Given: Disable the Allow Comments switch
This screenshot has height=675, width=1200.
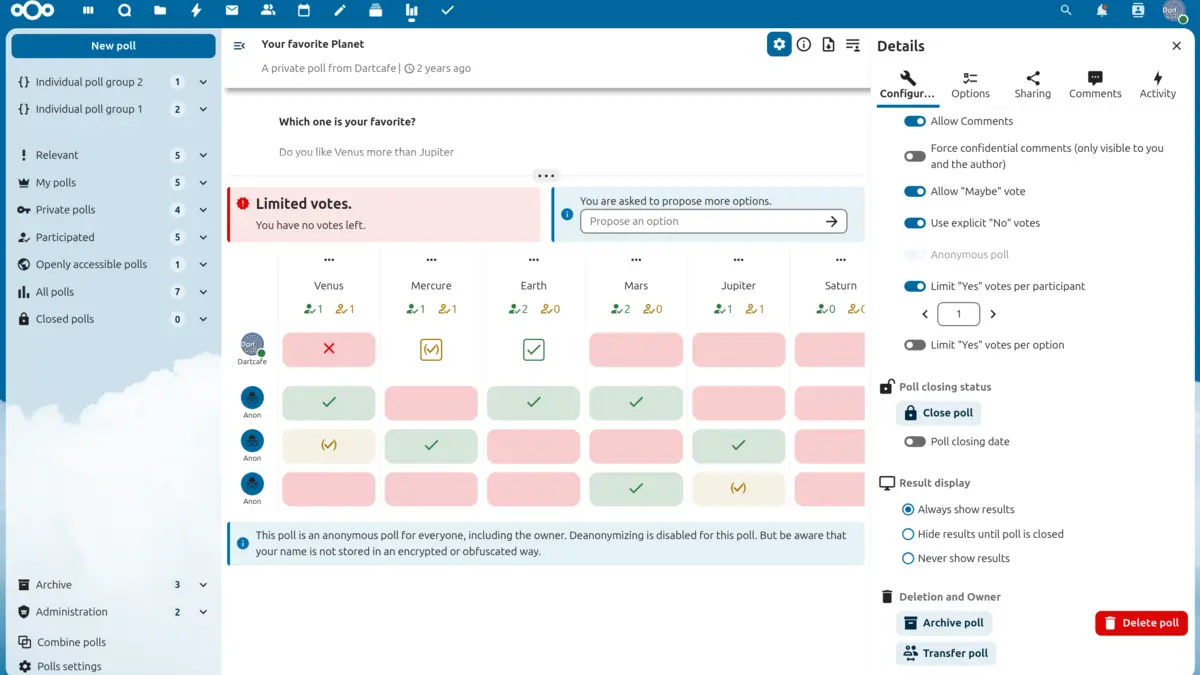Looking at the screenshot, I should (914, 121).
